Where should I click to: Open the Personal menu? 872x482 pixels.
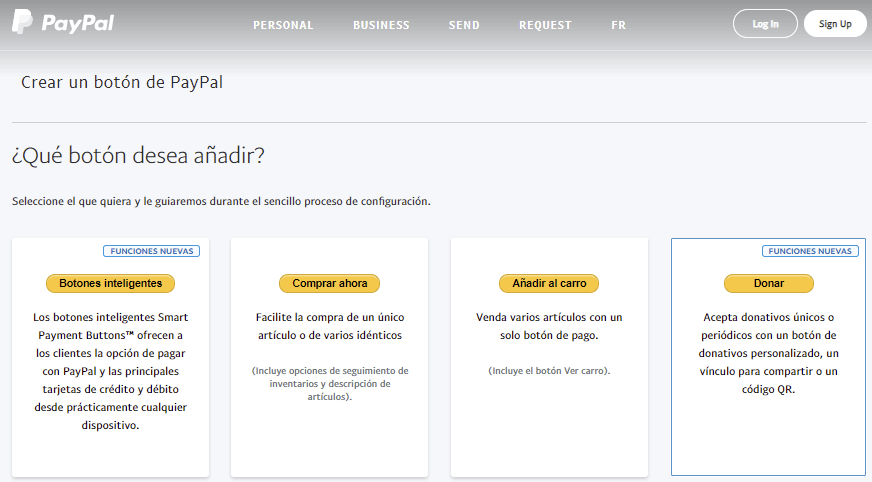point(283,25)
